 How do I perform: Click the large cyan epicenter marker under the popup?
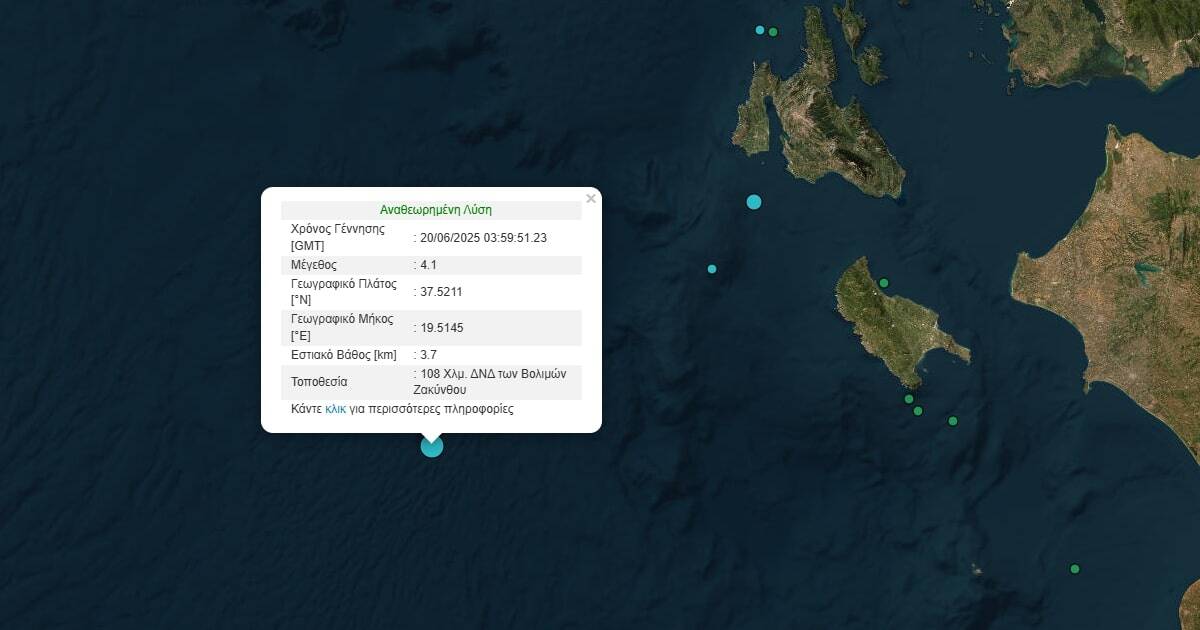pos(431,446)
